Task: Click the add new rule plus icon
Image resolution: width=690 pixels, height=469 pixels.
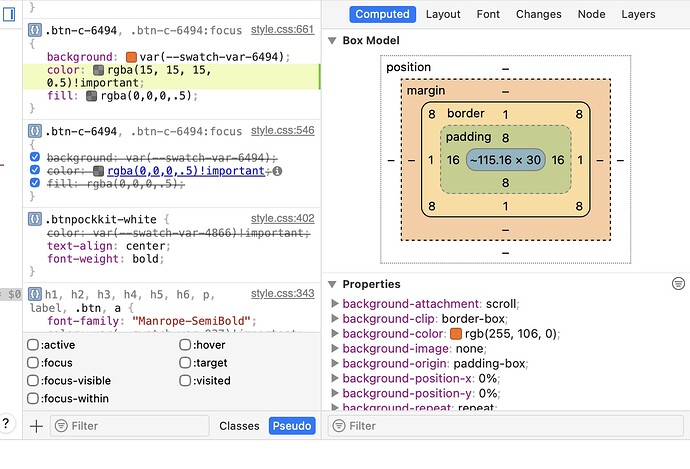Action: (36, 426)
